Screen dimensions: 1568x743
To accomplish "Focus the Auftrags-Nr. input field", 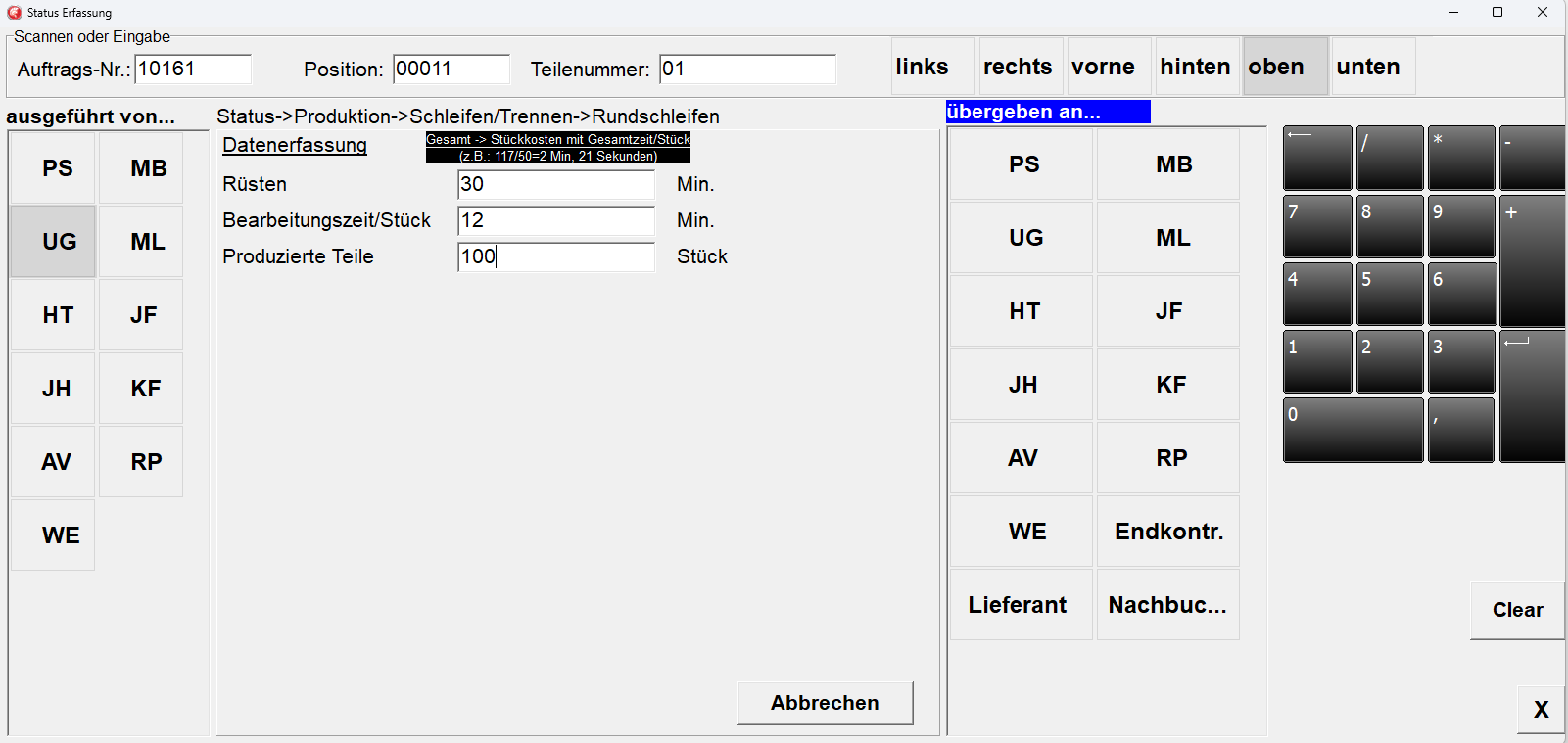I will click(x=193, y=69).
